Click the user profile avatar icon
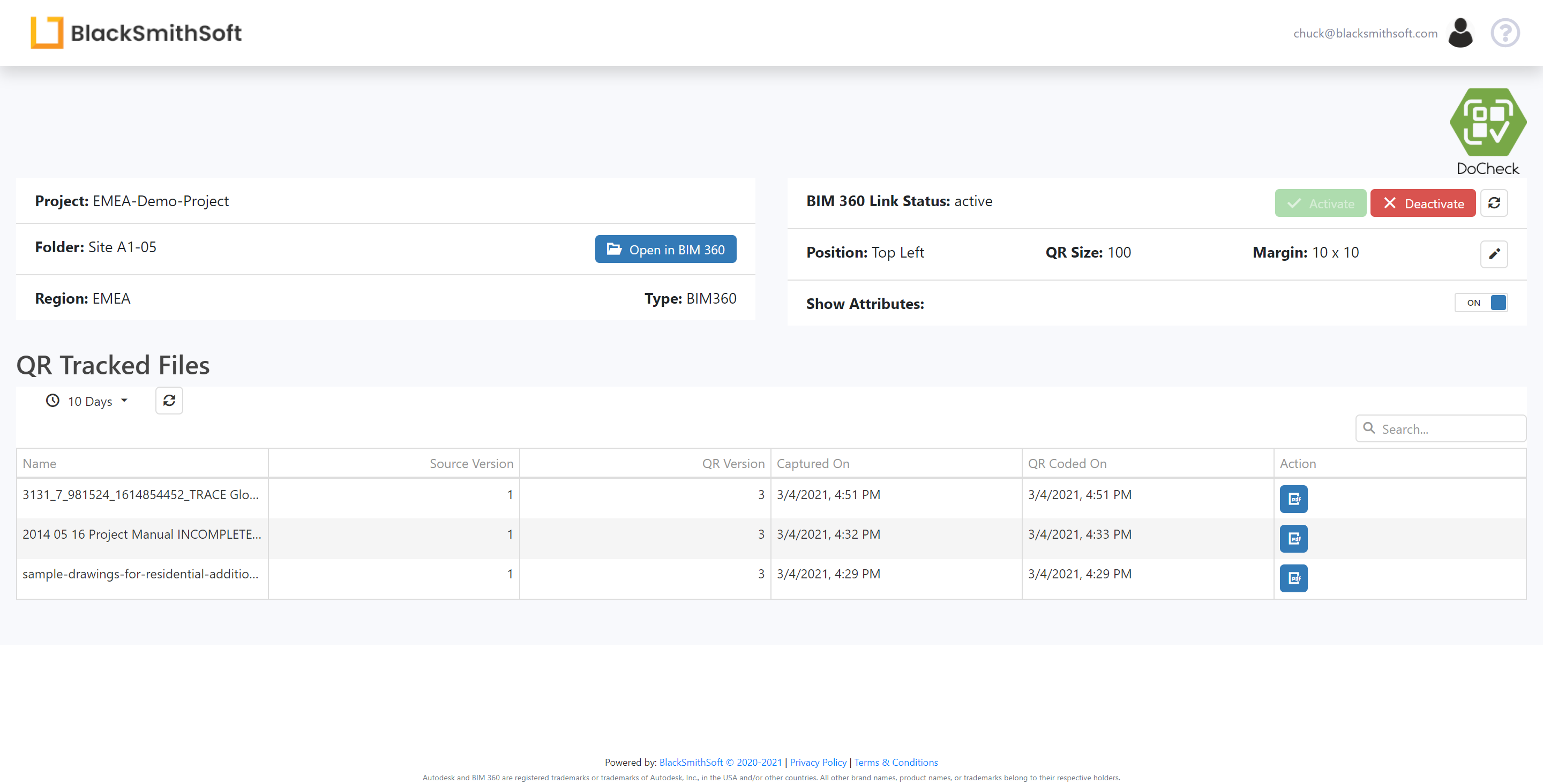Screen dimensions: 1543x784 (1460, 33)
